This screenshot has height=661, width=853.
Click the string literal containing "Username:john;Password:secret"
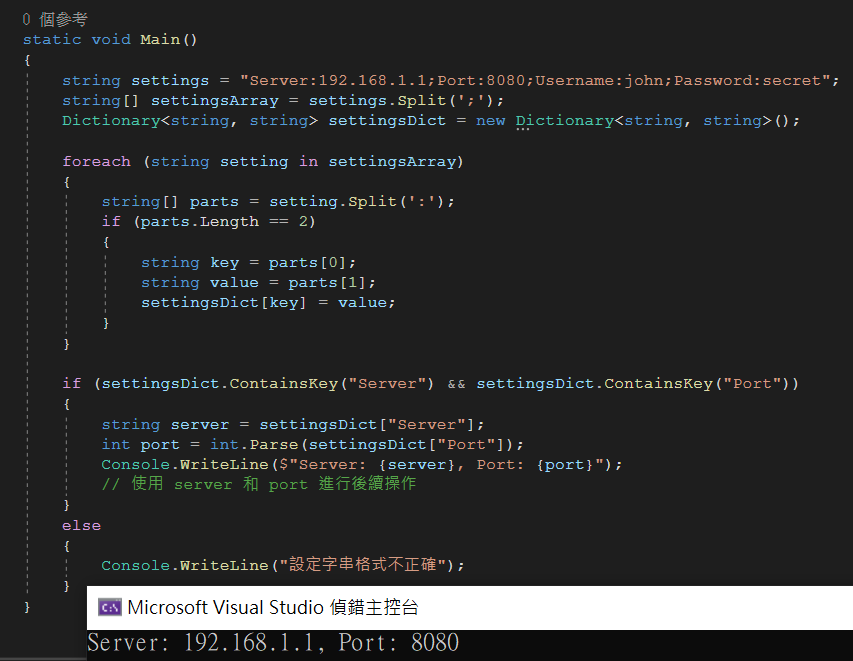coord(535,81)
